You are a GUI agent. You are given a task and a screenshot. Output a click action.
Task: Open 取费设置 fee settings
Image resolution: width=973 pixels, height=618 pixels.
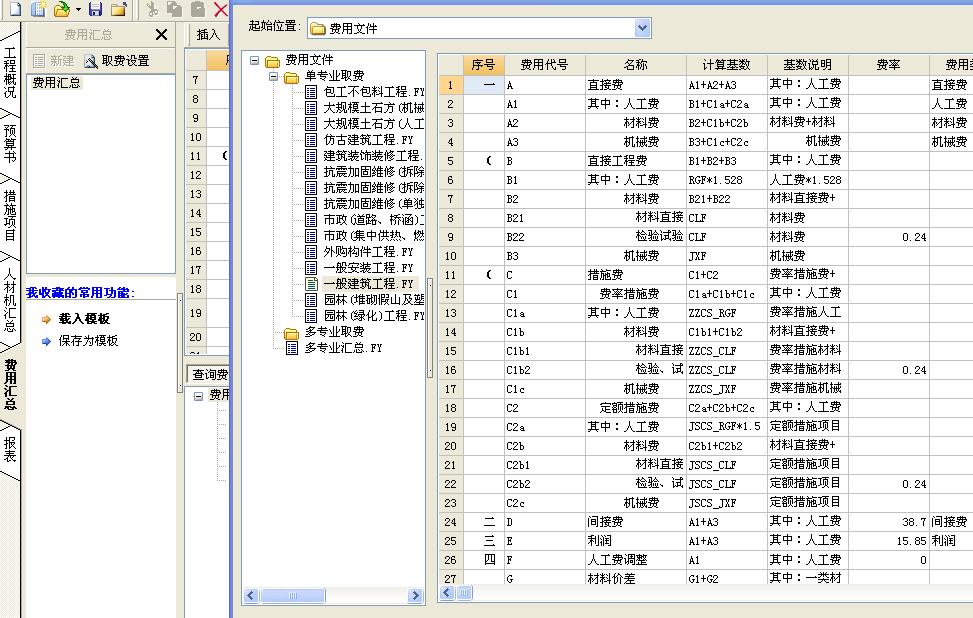[x=117, y=60]
